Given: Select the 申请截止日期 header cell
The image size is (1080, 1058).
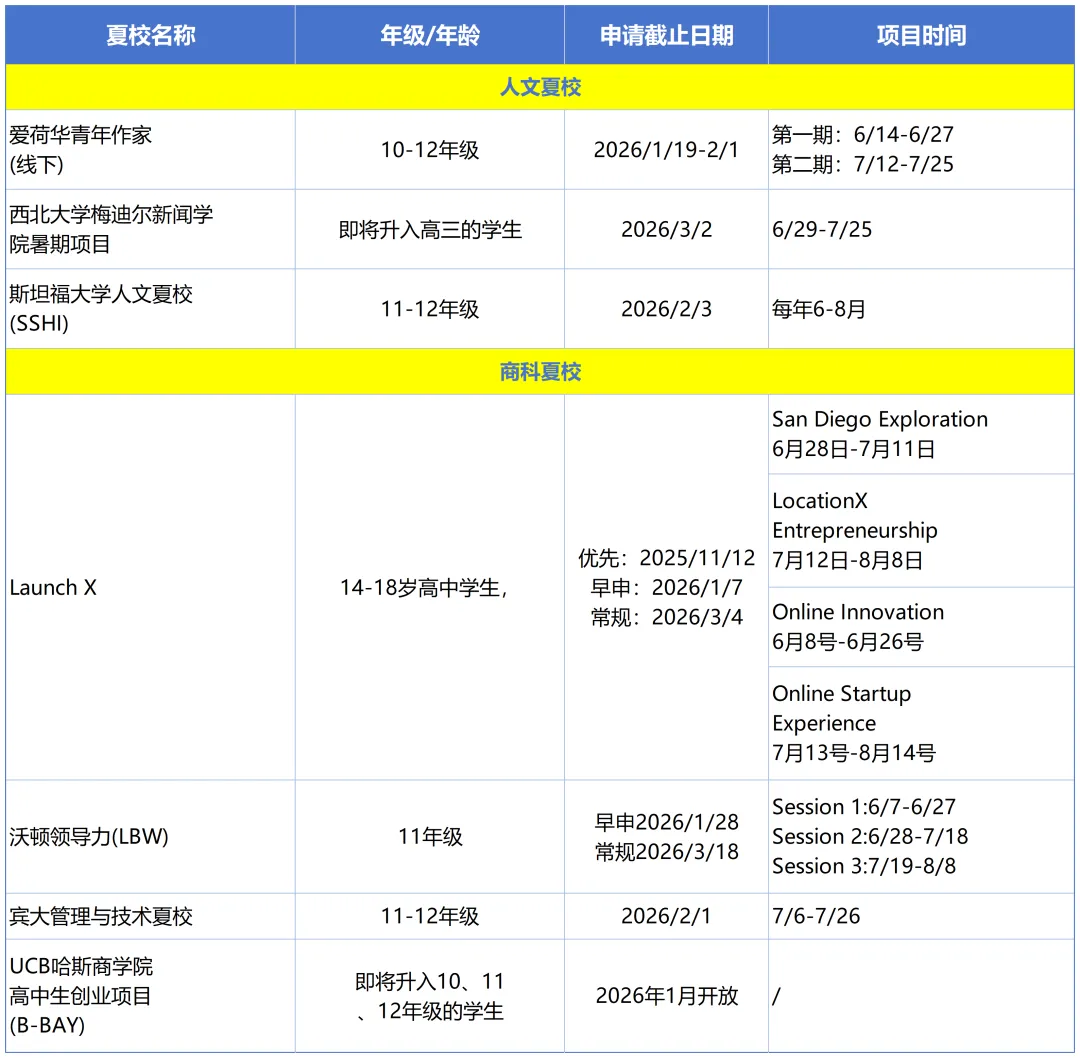Looking at the screenshot, I should [666, 36].
